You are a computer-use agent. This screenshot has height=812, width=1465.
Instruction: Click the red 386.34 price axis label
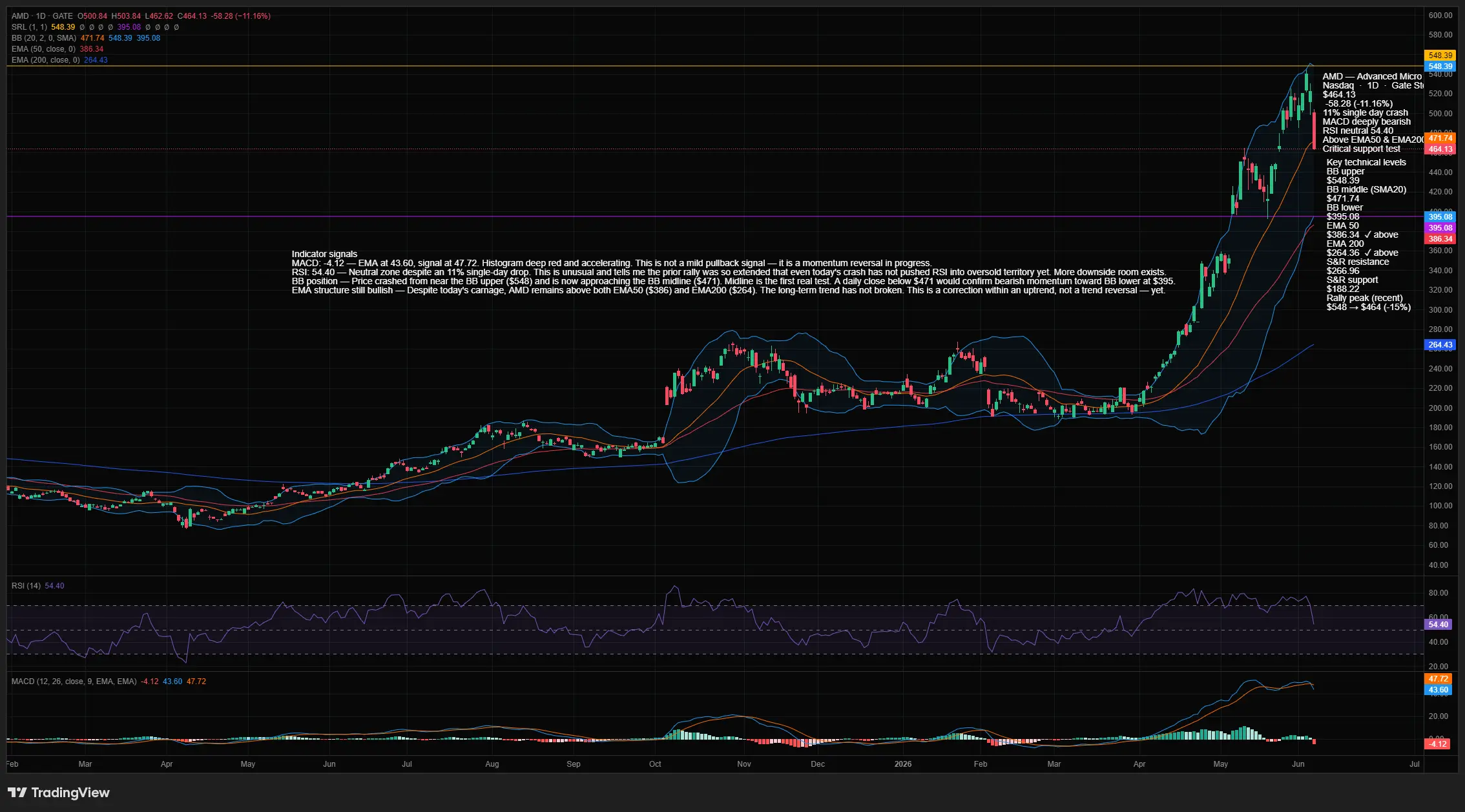(x=1440, y=239)
